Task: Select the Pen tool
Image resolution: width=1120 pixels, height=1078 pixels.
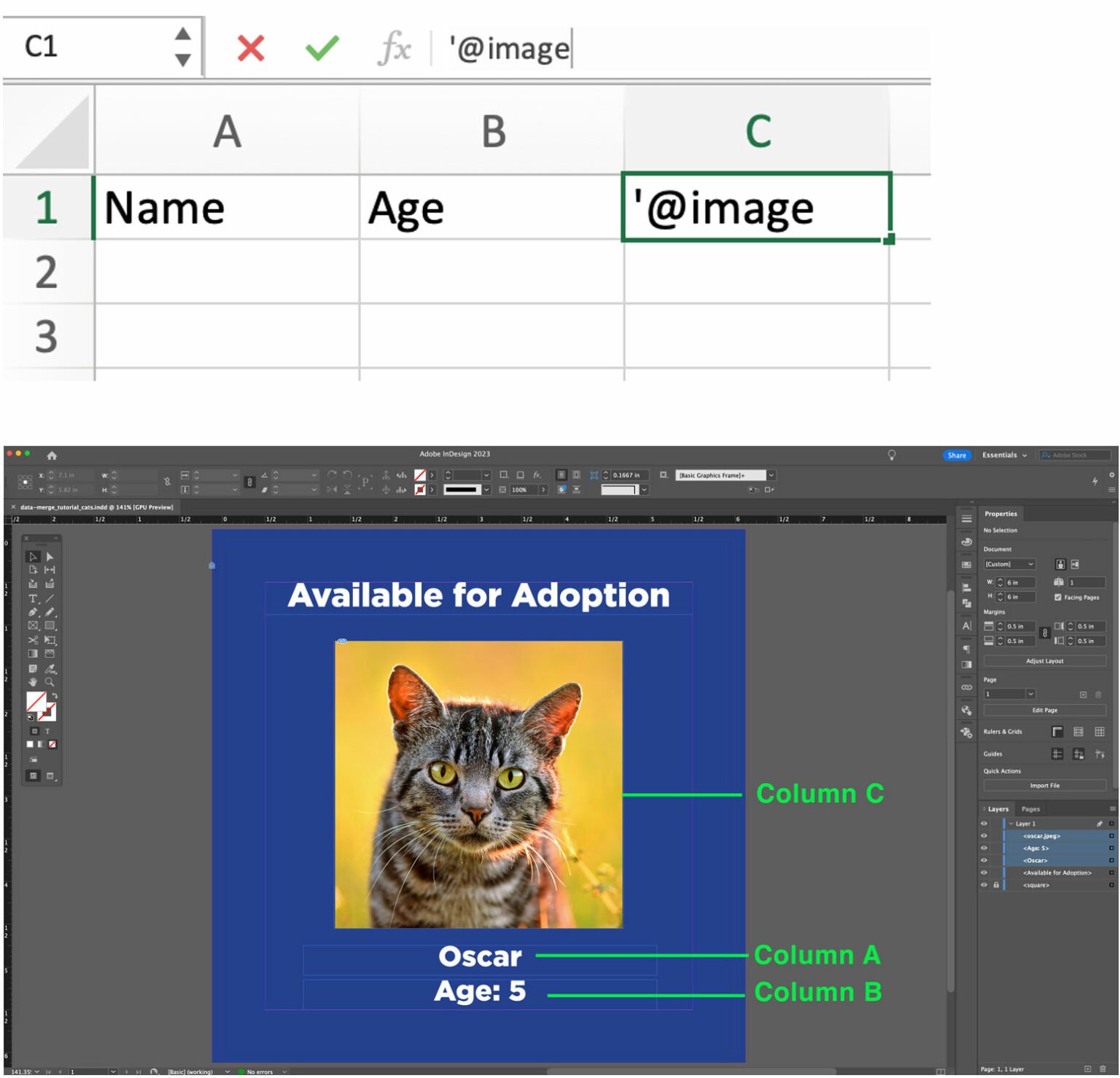Action: click(x=33, y=612)
